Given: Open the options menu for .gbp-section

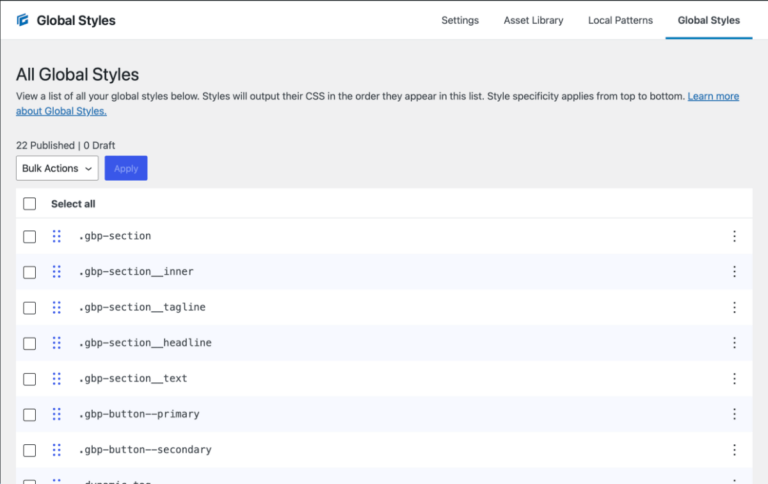Looking at the screenshot, I should pos(734,236).
